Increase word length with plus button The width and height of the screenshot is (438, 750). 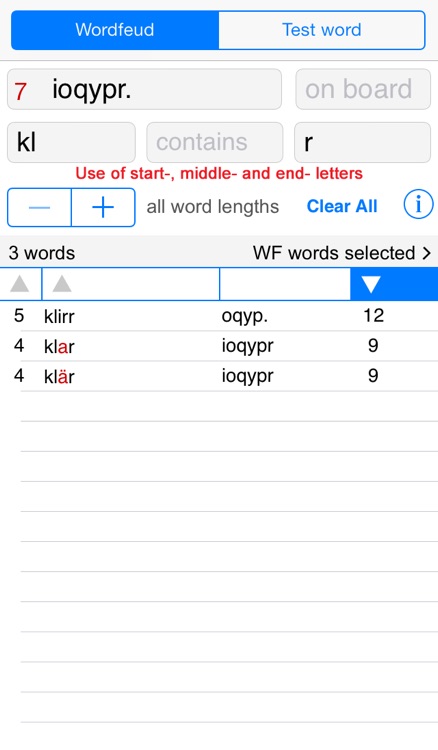(x=103, y=207)
